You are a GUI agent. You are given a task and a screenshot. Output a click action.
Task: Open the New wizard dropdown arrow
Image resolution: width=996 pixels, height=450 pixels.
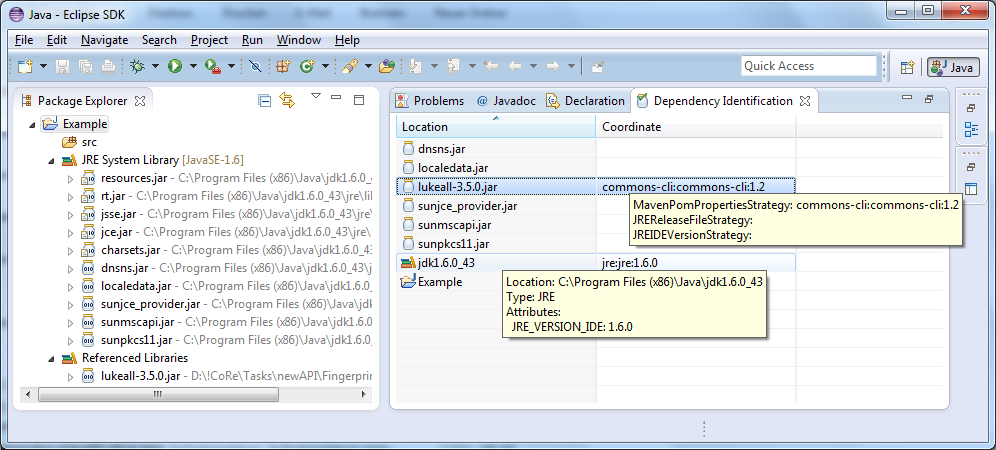(x=43, y=66)
